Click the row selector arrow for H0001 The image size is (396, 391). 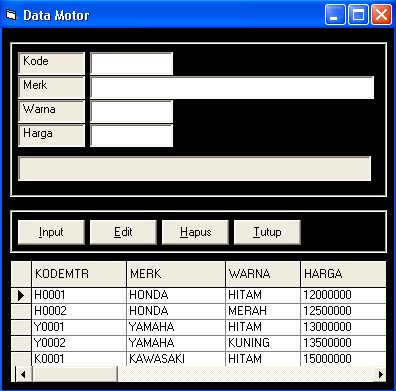pyautogui.click(x=21, y=295)
